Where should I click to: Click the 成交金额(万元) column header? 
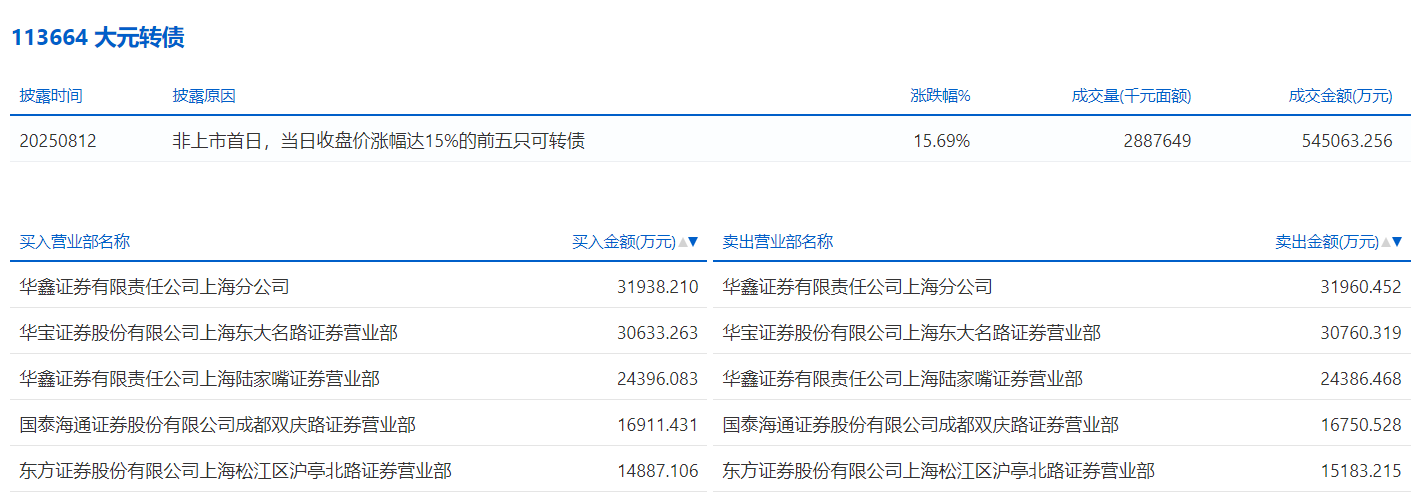pos(1340,96)
